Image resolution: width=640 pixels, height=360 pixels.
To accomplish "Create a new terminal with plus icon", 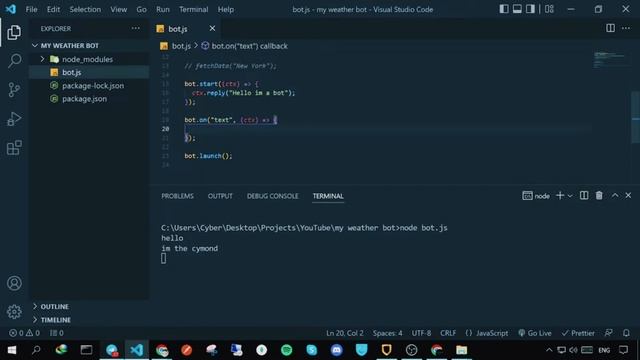I will pos(560,196).
